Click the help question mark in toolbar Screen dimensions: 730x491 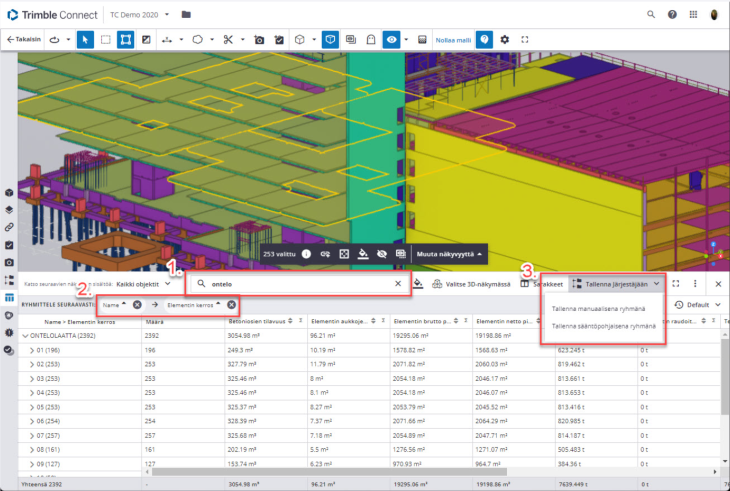pyautogui.click(x=484, y=39)
